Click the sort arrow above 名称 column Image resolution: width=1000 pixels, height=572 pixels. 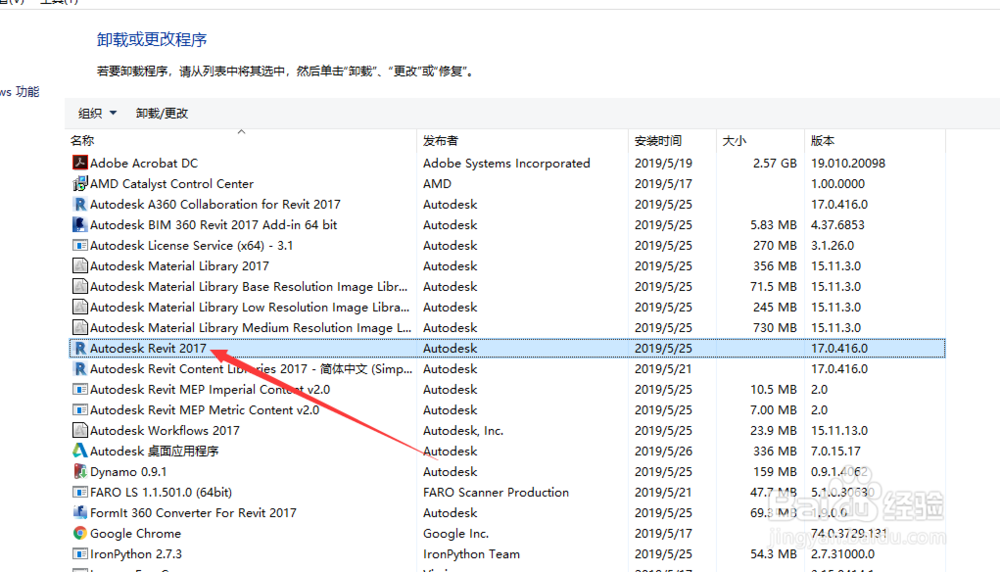pyautogui.click(x=241, y=132)
